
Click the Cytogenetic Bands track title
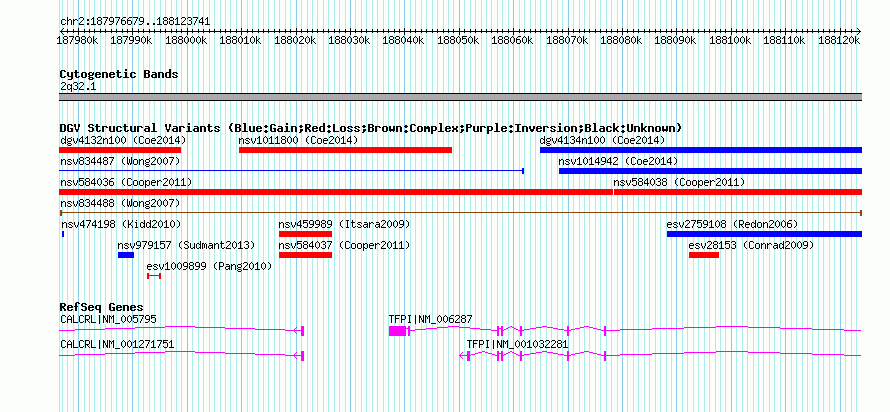(x=119, y=74)
